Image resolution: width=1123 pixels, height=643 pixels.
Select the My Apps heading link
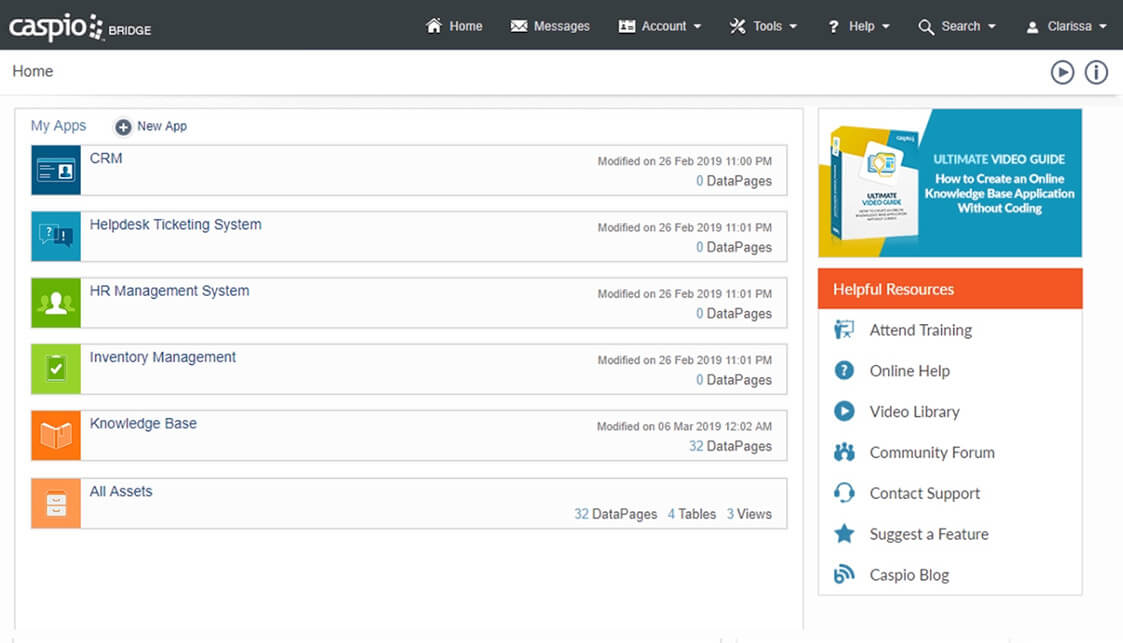coord(58,126)
